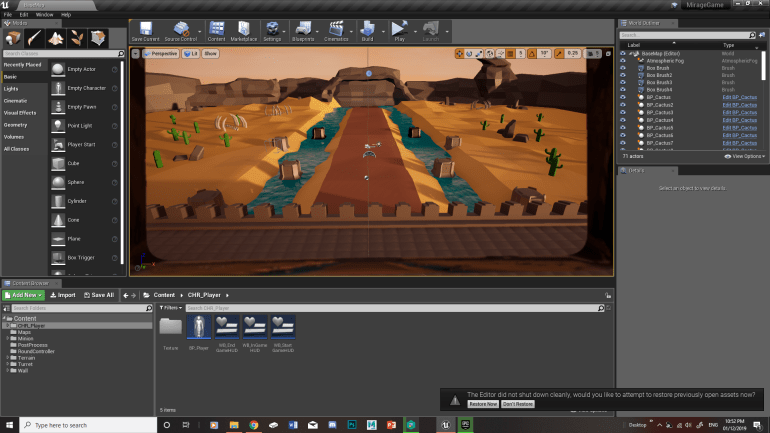Screen dimensions: 770x433
Task: Select the Sphere placement item
Action: (x=82, y=182)
